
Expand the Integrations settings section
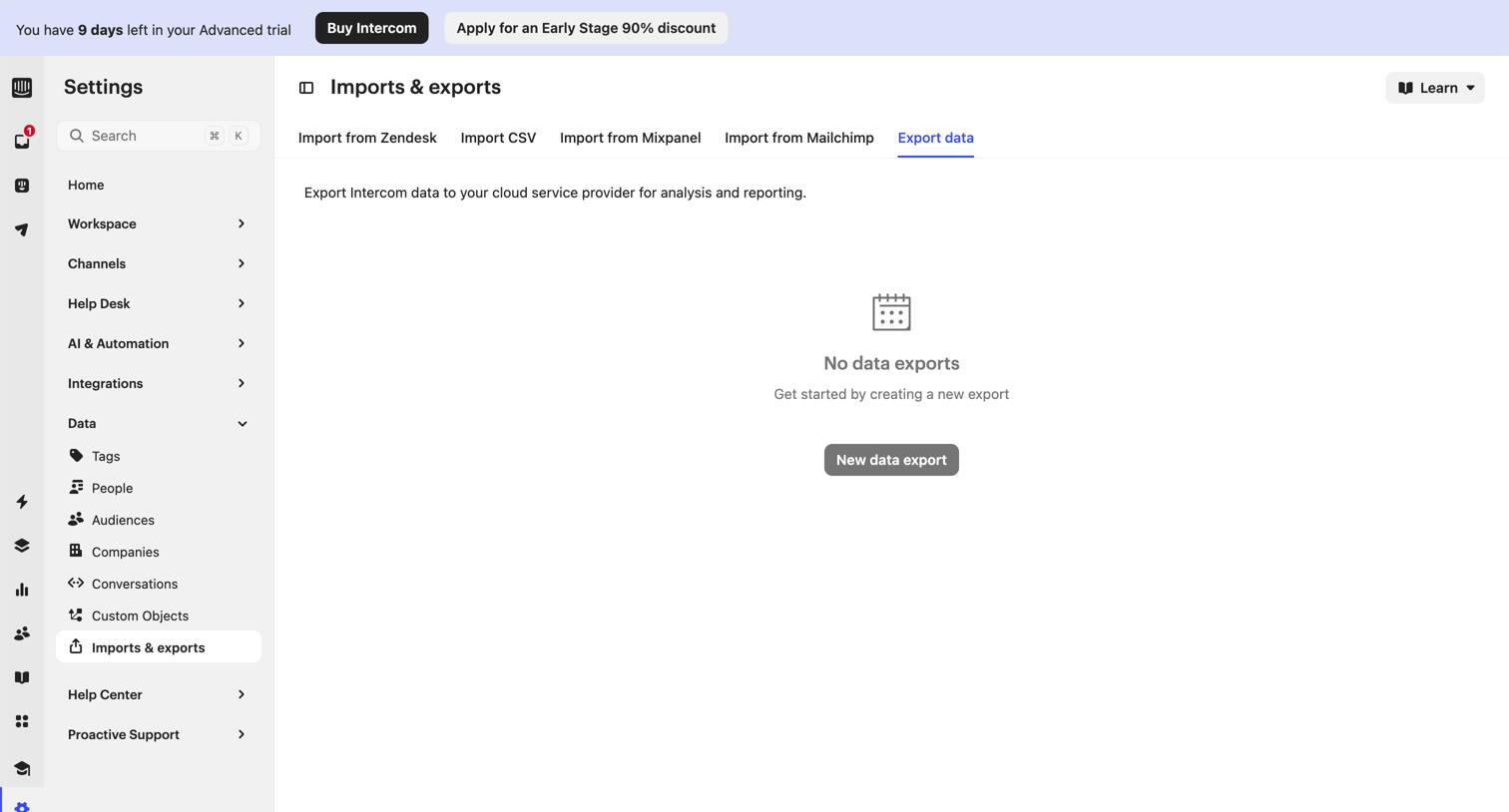pyautogui.click(x=158, y=383)
